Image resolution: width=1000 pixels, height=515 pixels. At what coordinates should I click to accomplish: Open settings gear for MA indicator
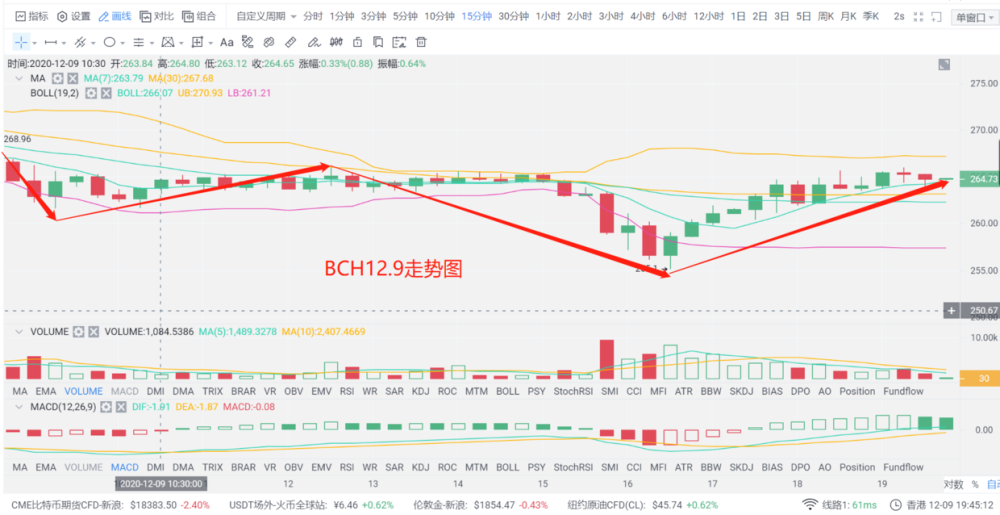(x=58, y=78)
